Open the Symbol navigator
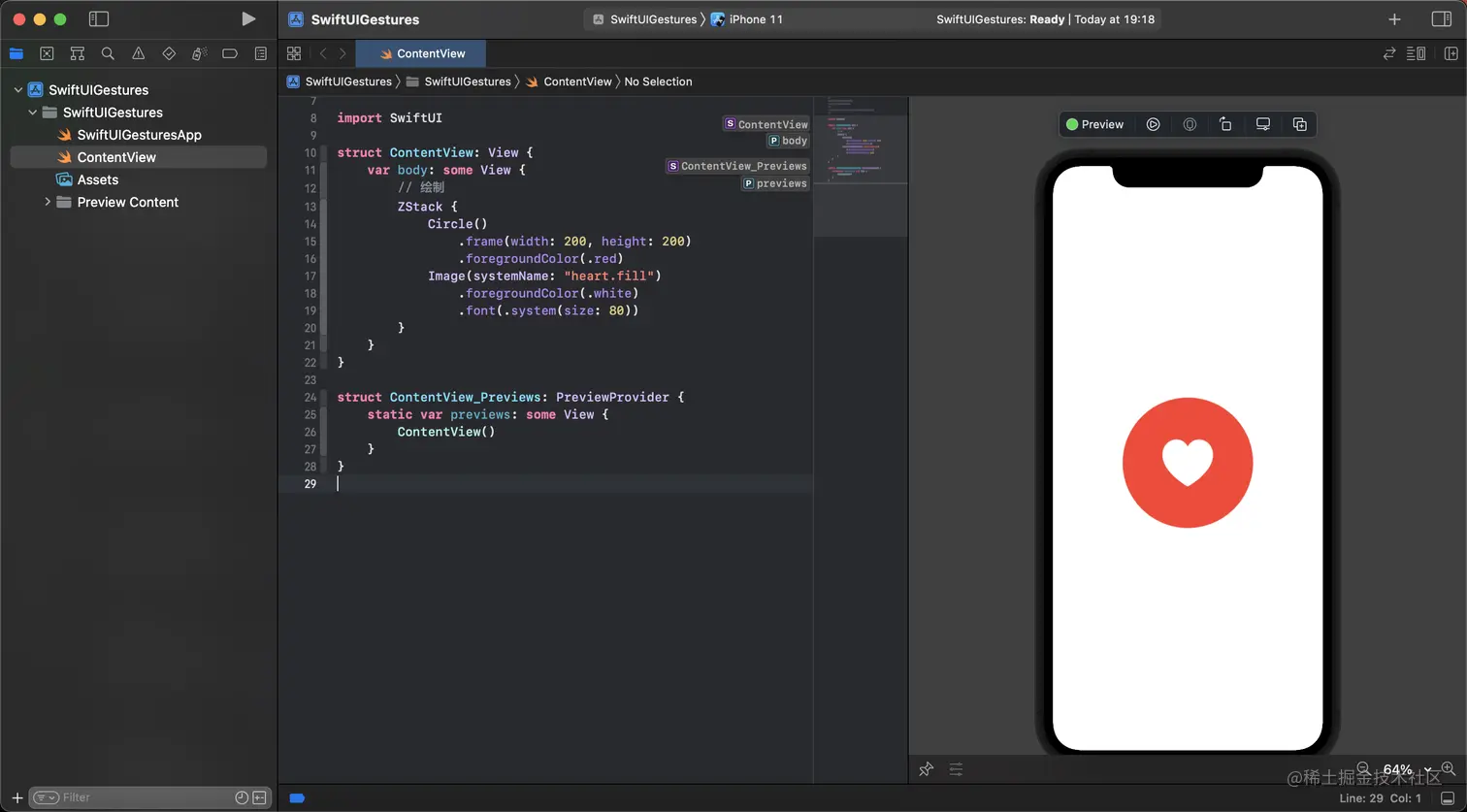This screenshot has height=812, width=1467. [78, 53]
